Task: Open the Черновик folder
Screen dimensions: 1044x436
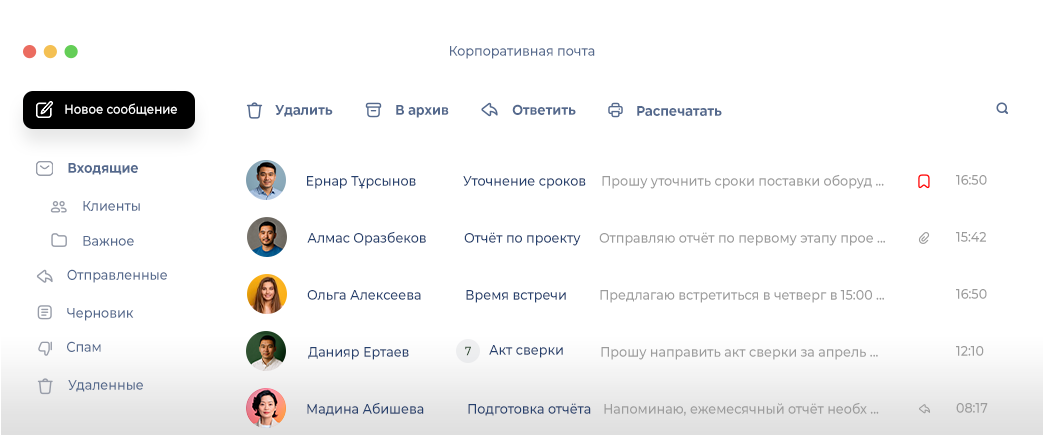Action: pyautogui.click(x=99, y=313)
